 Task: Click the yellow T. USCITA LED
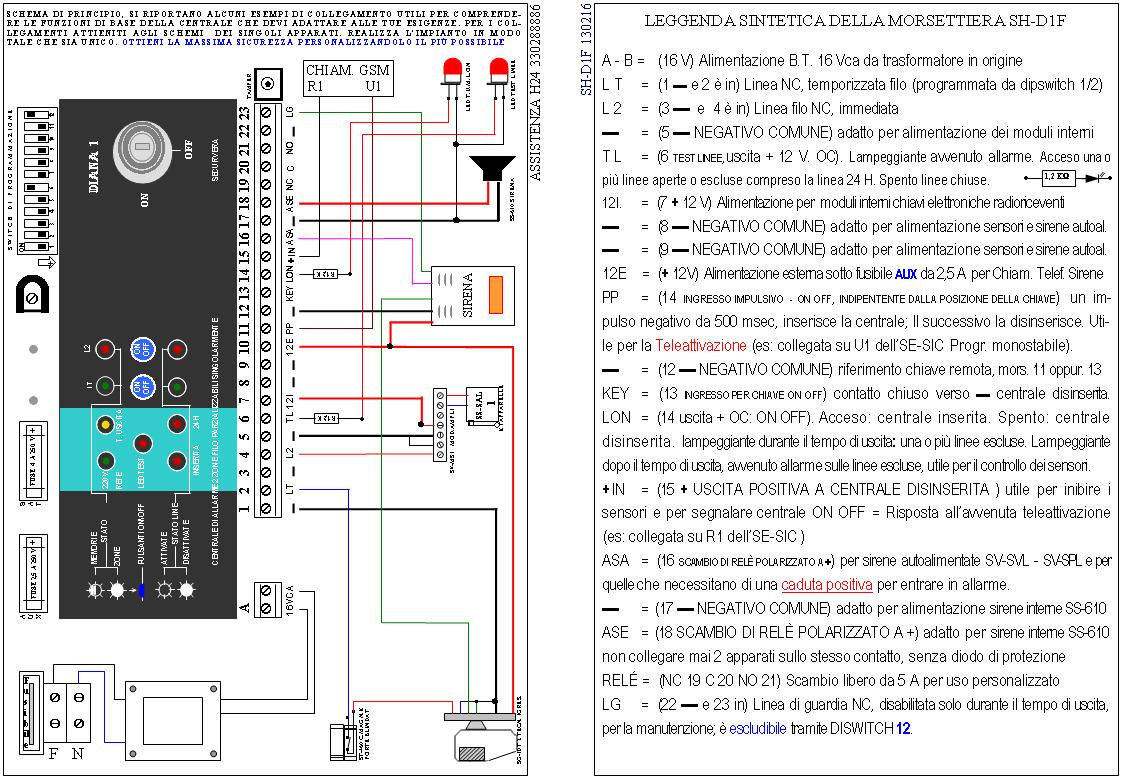click(105, 423)
